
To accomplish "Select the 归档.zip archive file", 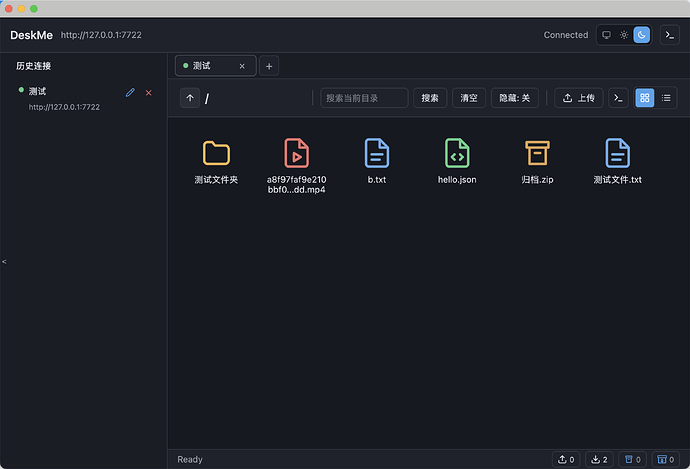I will coord(537,161).
